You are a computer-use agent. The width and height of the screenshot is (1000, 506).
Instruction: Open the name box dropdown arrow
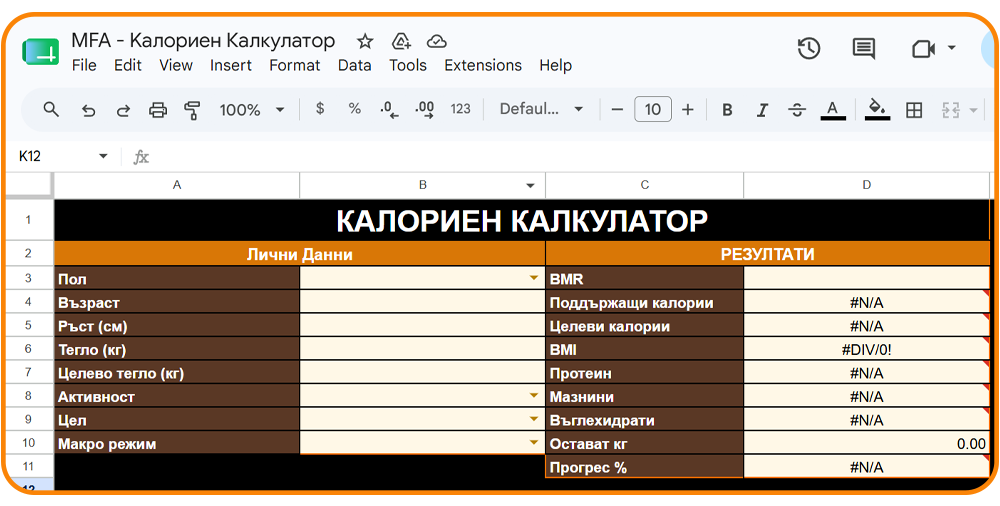[103, 156]
